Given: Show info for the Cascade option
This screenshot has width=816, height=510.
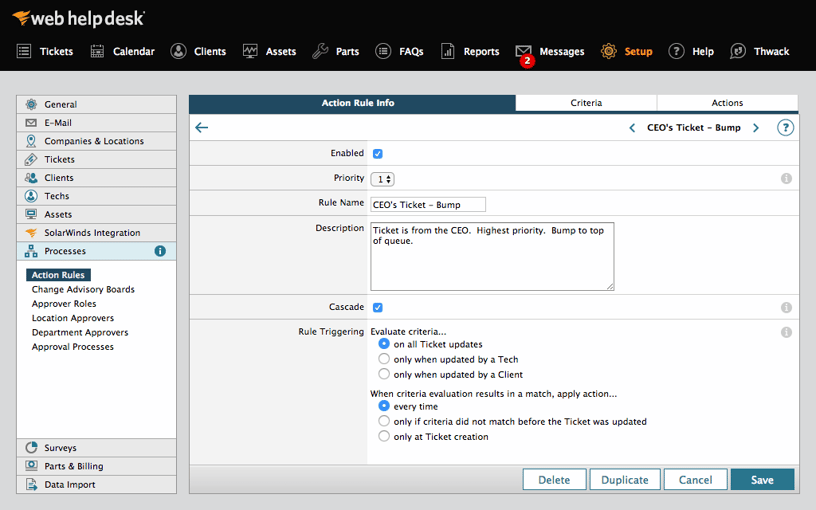Looking at the screenshot, I should click(x=786, y=308).
